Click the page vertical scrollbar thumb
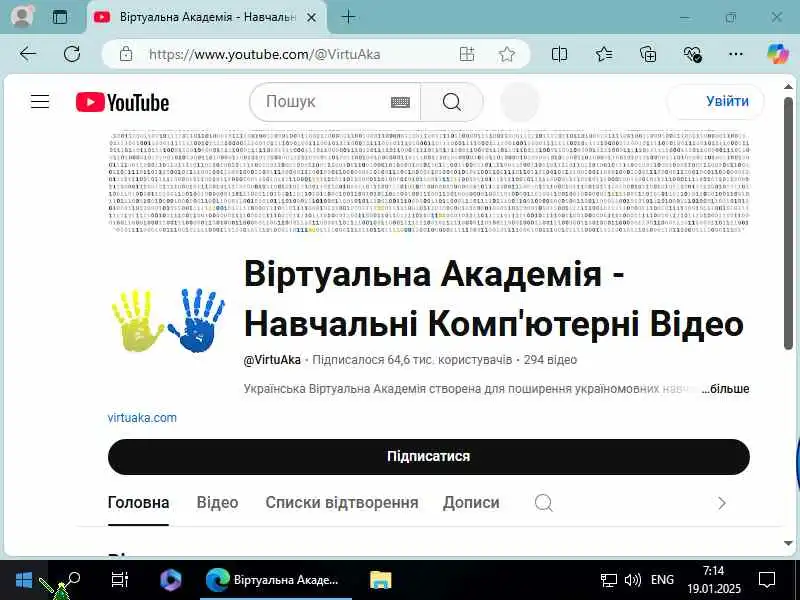 point(788,222)
